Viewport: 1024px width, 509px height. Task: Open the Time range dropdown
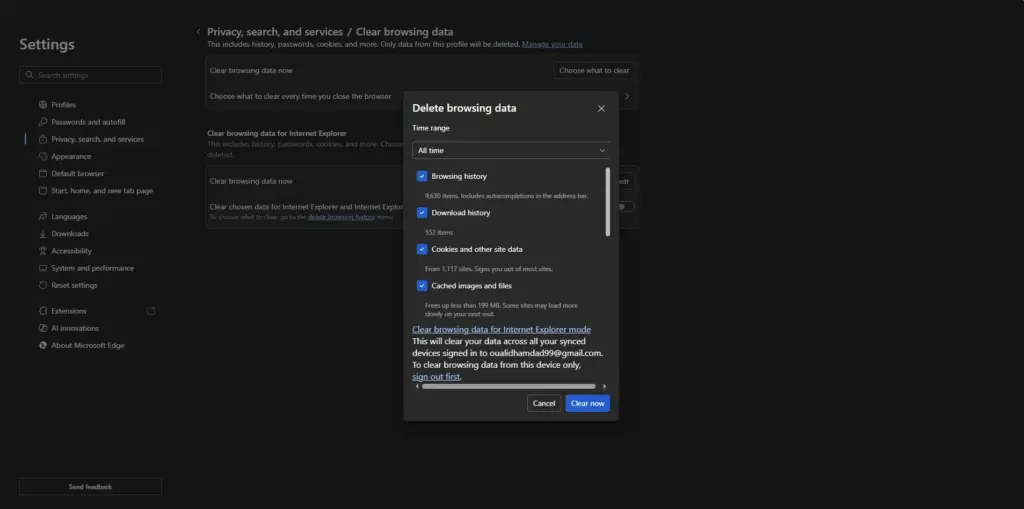tap(511, 150)
